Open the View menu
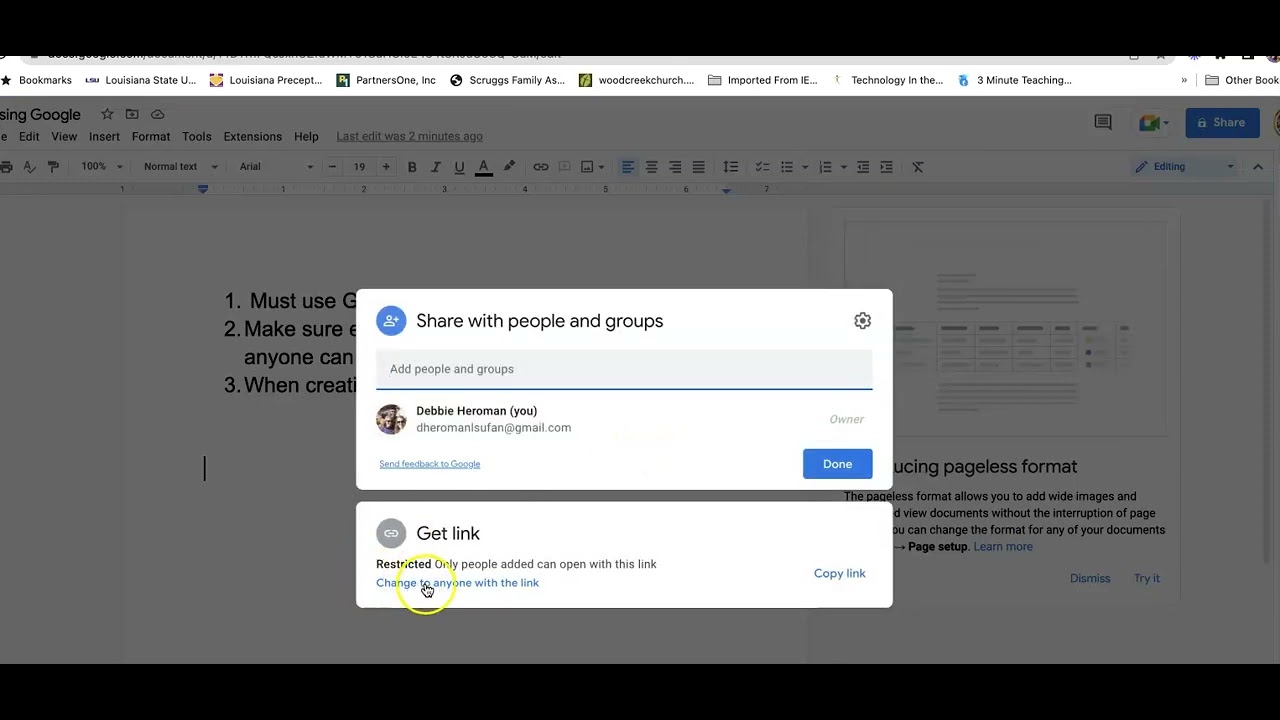The height and width of the screenshot is (720, 1280). point(64,137)
